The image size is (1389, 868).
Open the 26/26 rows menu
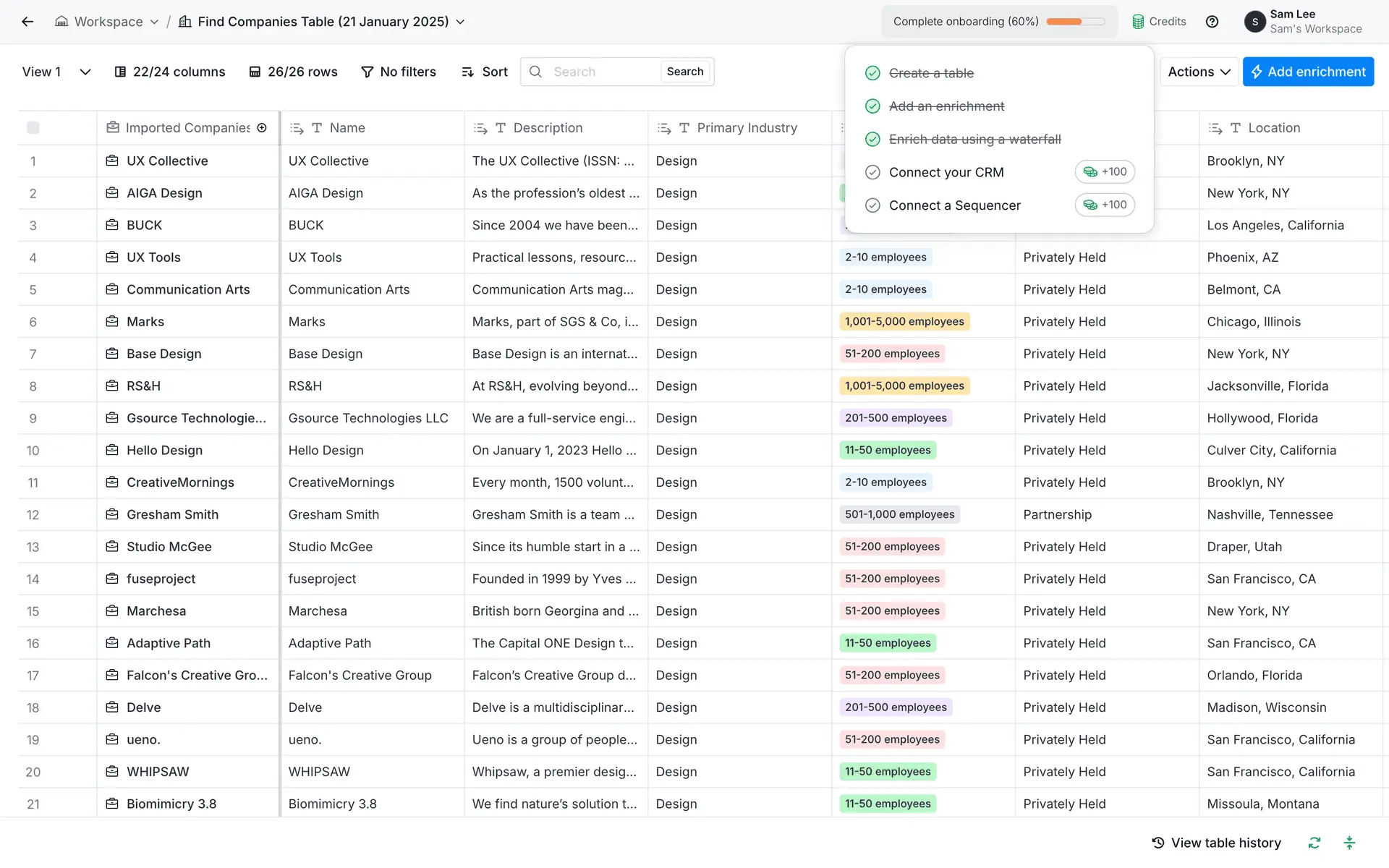[293, 72]
